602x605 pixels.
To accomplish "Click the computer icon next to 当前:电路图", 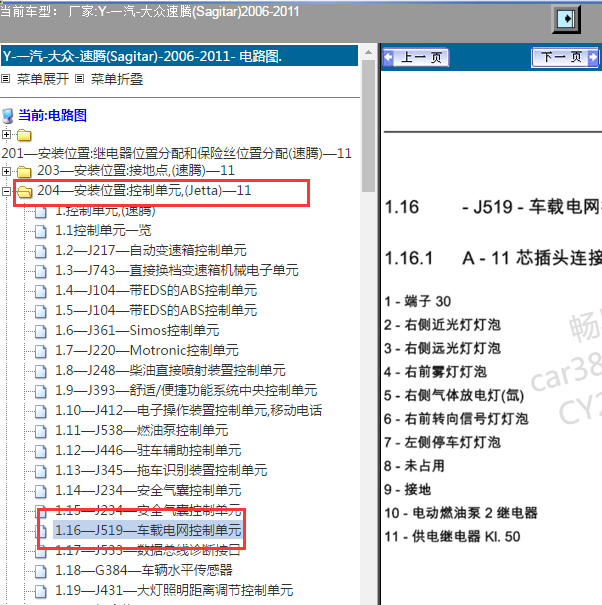I will point(7,116).
